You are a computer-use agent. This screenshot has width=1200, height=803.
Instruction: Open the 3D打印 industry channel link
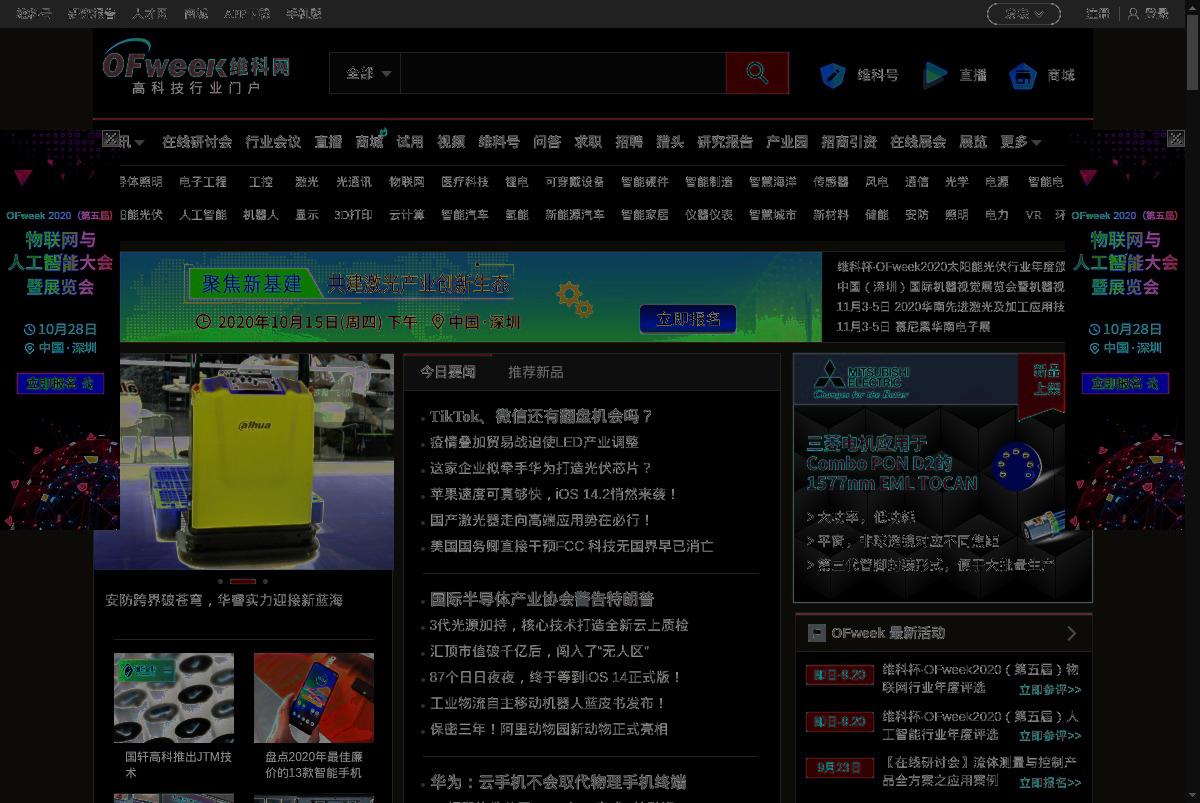point(353,215)
